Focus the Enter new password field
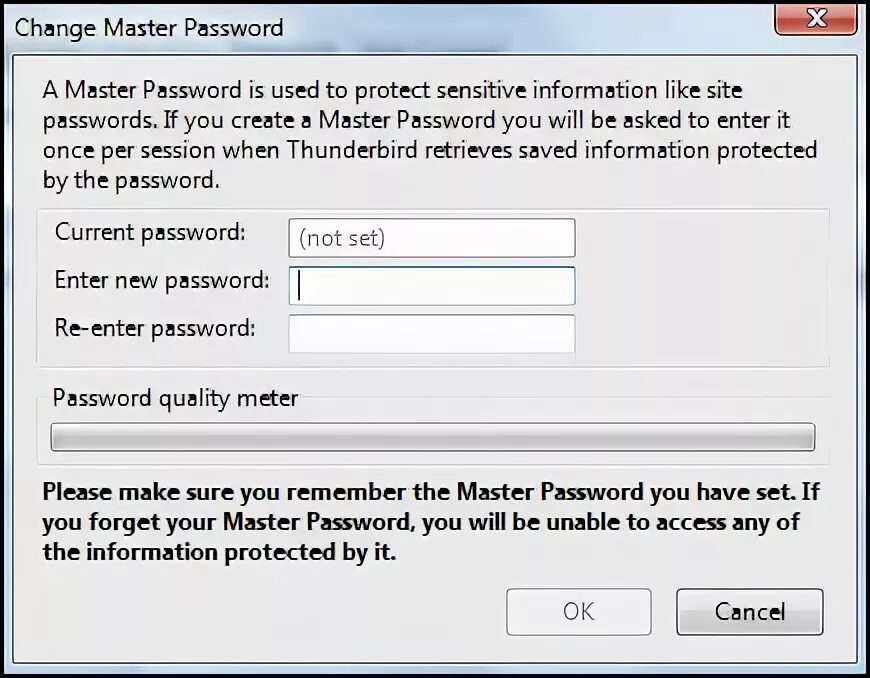The image size is (870, 678). 431,286
